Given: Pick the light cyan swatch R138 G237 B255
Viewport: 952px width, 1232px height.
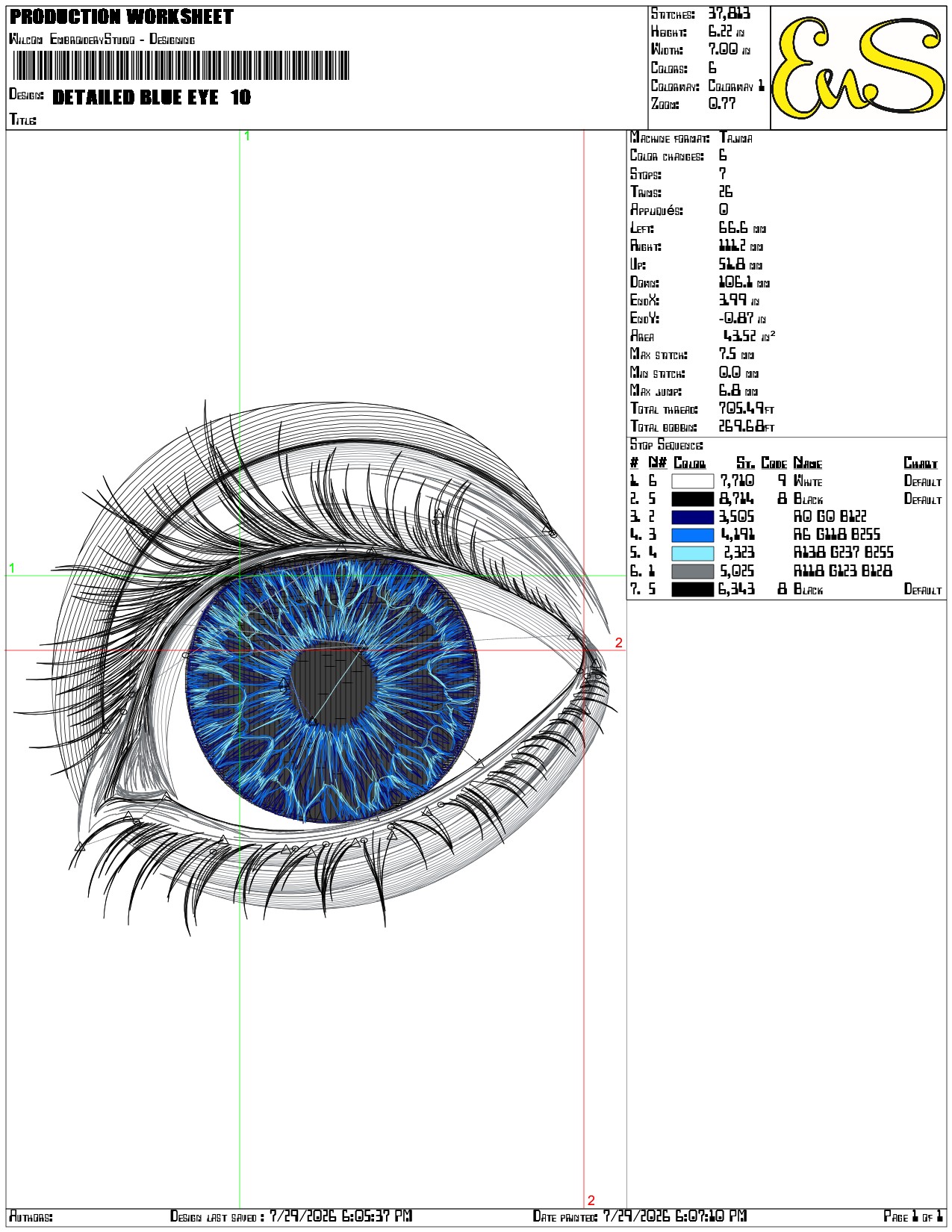Looking at the screenshot, I should coord(692,553).
